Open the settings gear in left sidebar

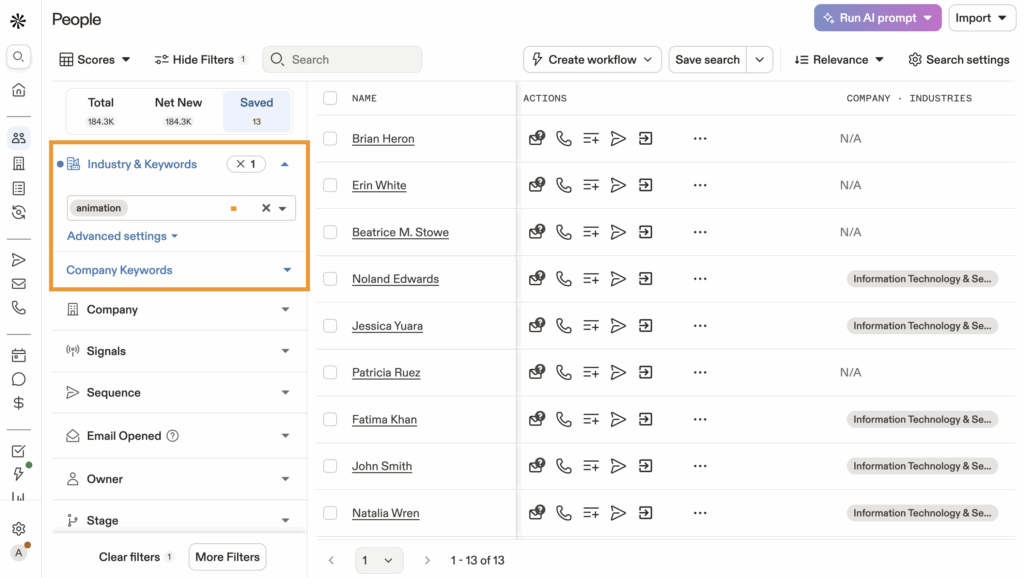click(x=18, y=528)
